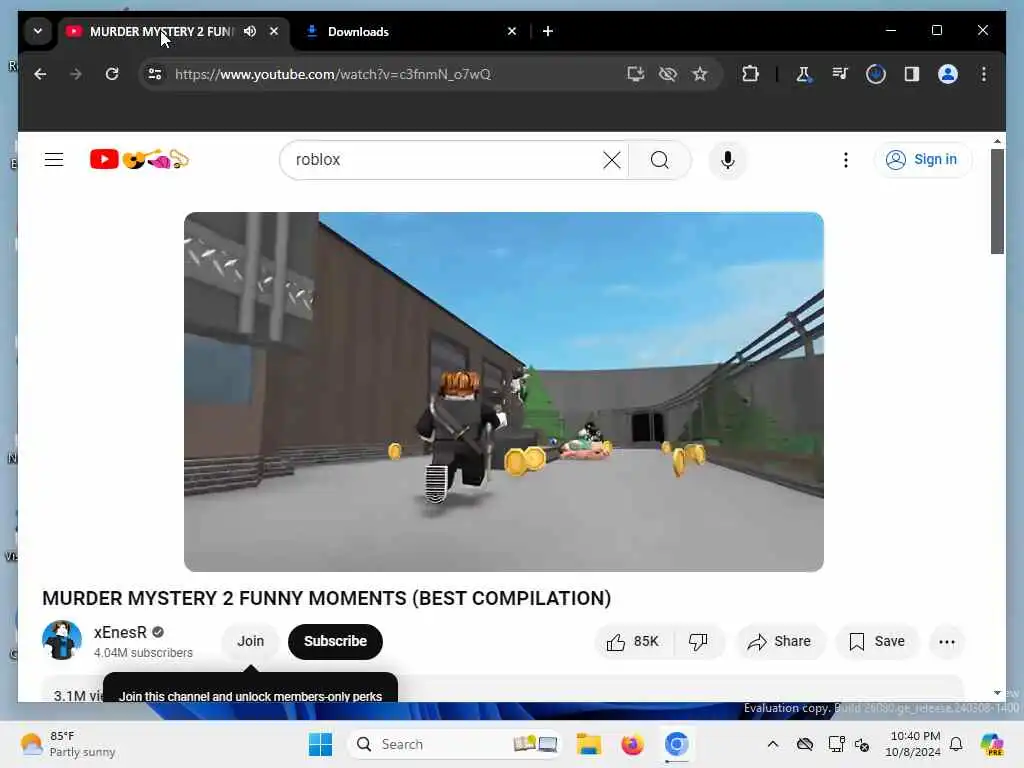Image resolution: width=1024 pixels, height=768 pixels.
Task: Toggle the browser side panel
Action: point(912,74)
